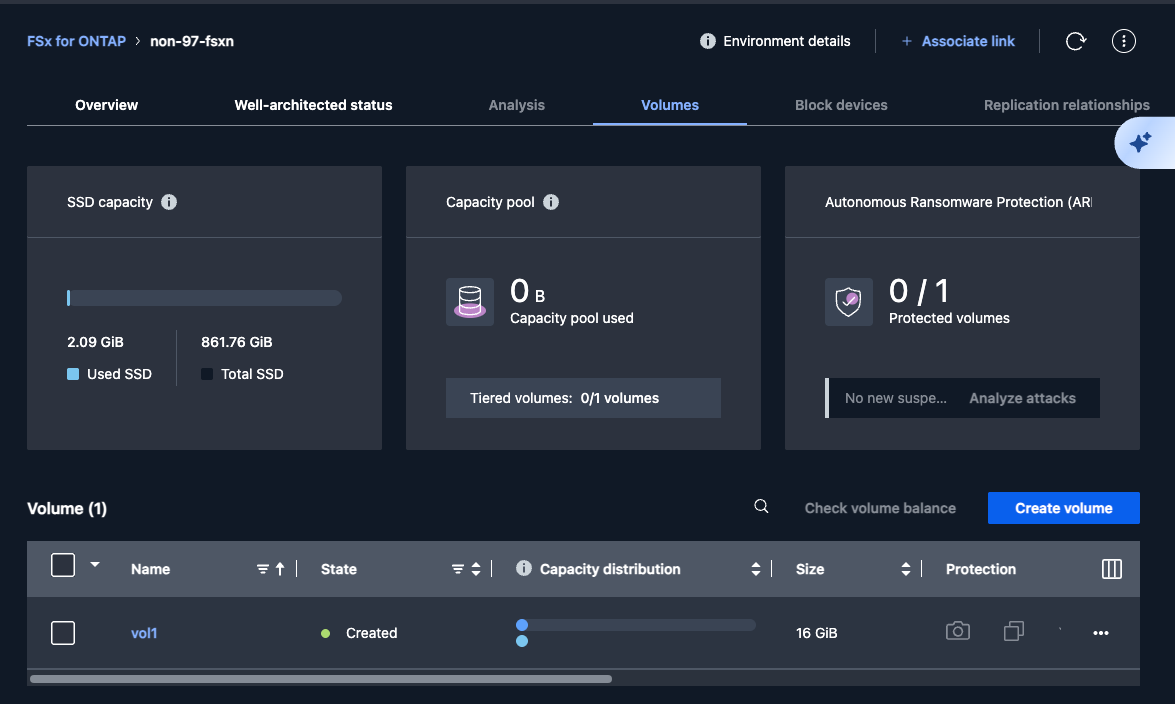Click Analyze attacks link
Screen dimensions: 1175x704
(x=1022, y=398)
